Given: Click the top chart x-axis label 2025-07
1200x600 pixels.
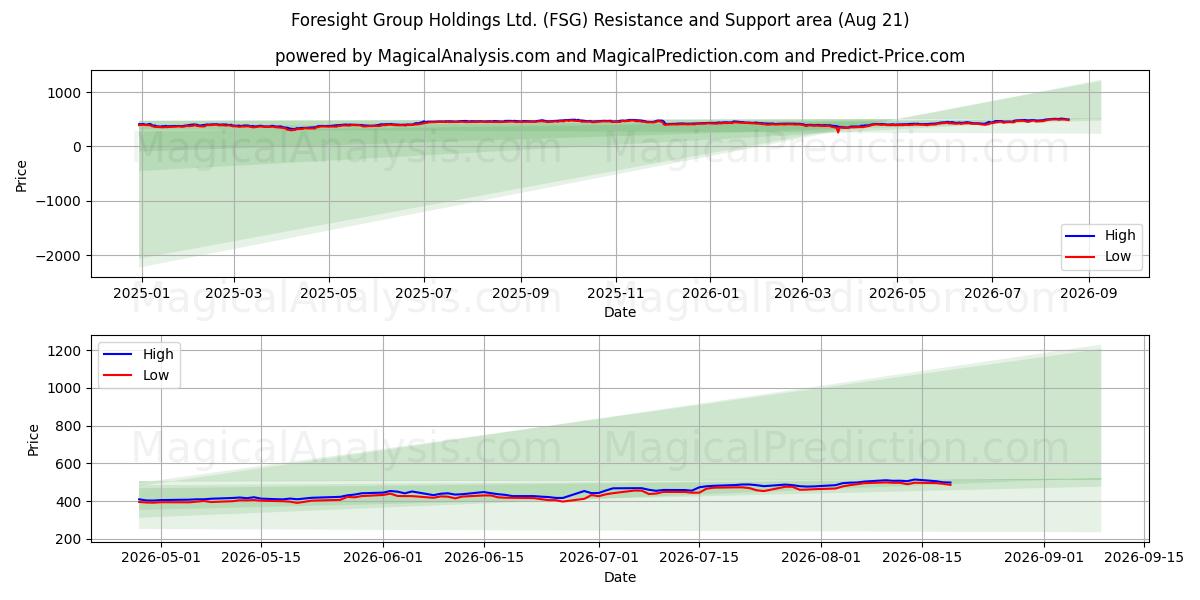Looking at the screenshot, I should coord(425,294).
